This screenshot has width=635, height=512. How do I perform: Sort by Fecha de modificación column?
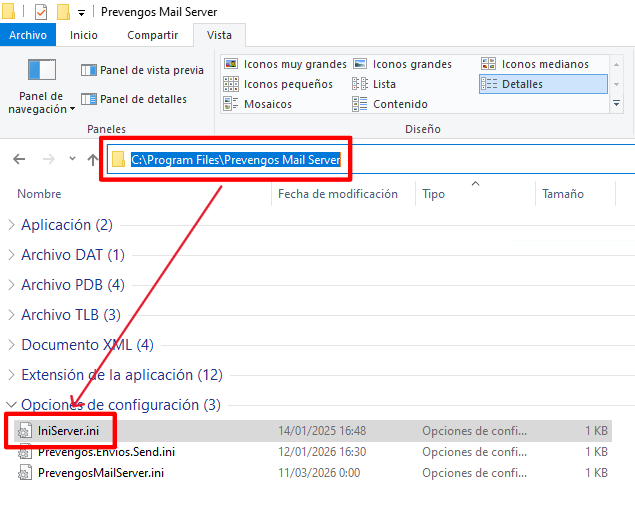point(337,194)
